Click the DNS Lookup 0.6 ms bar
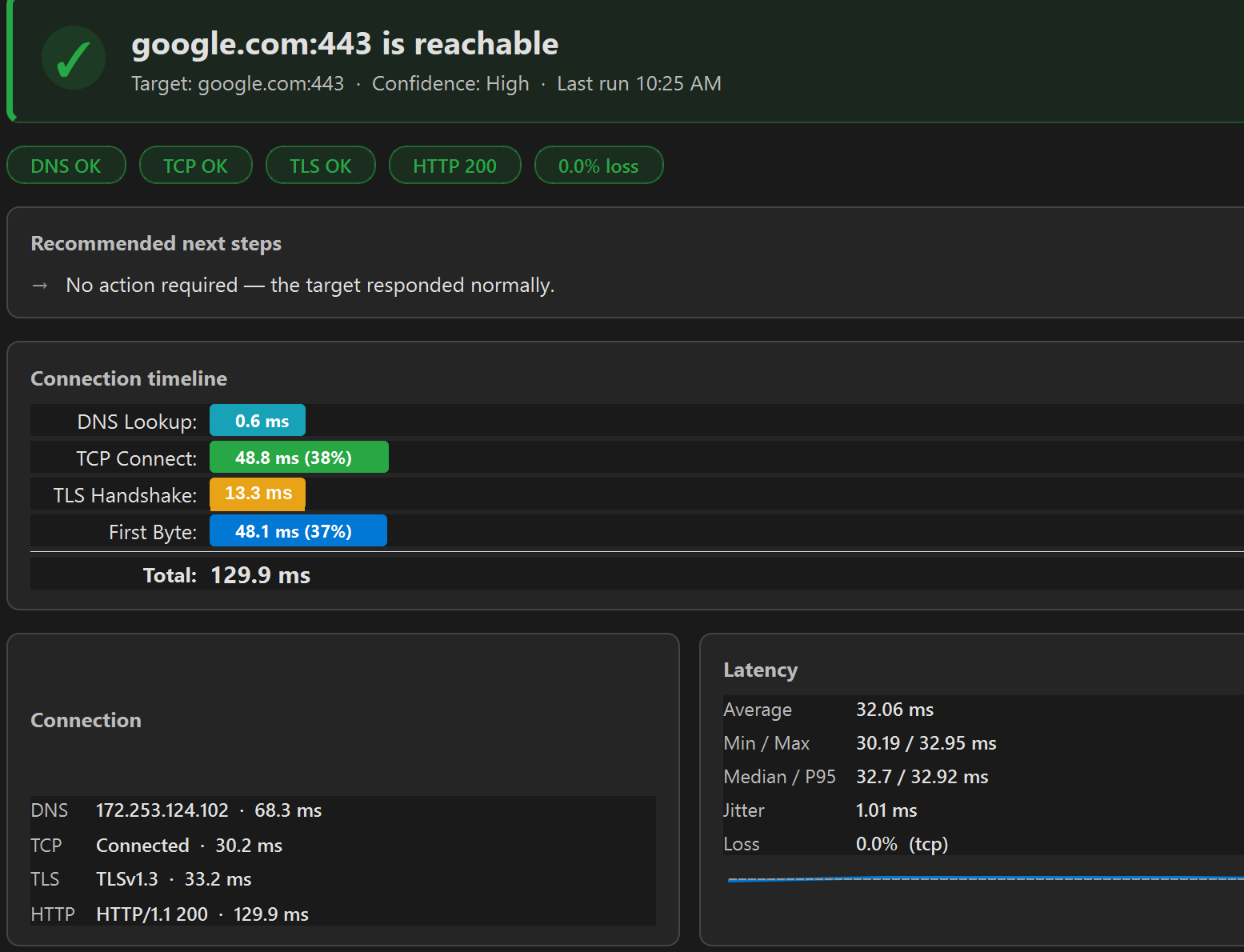 258,420
